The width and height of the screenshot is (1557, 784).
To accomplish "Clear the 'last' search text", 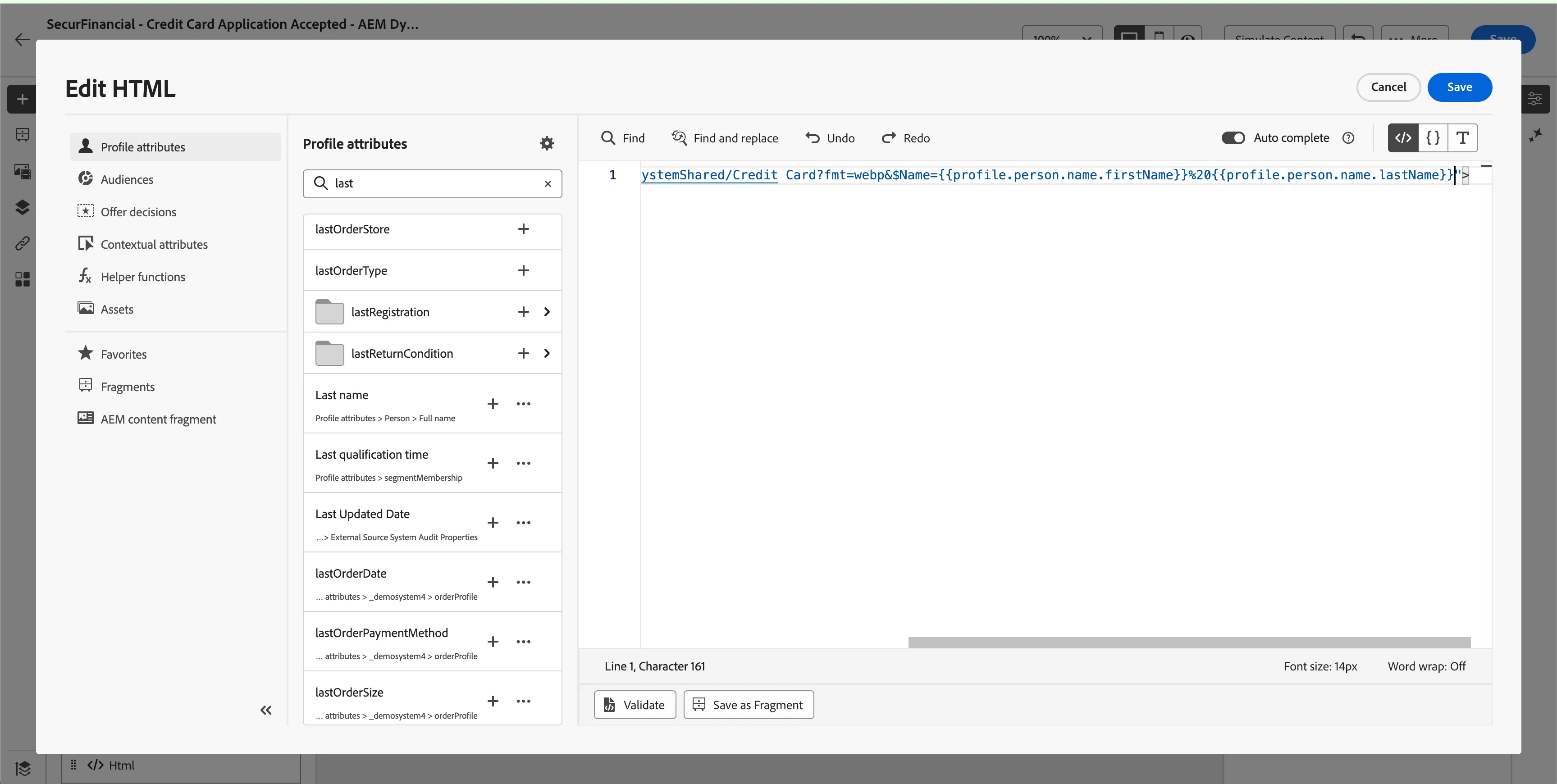I will click(x=548, y=184).
